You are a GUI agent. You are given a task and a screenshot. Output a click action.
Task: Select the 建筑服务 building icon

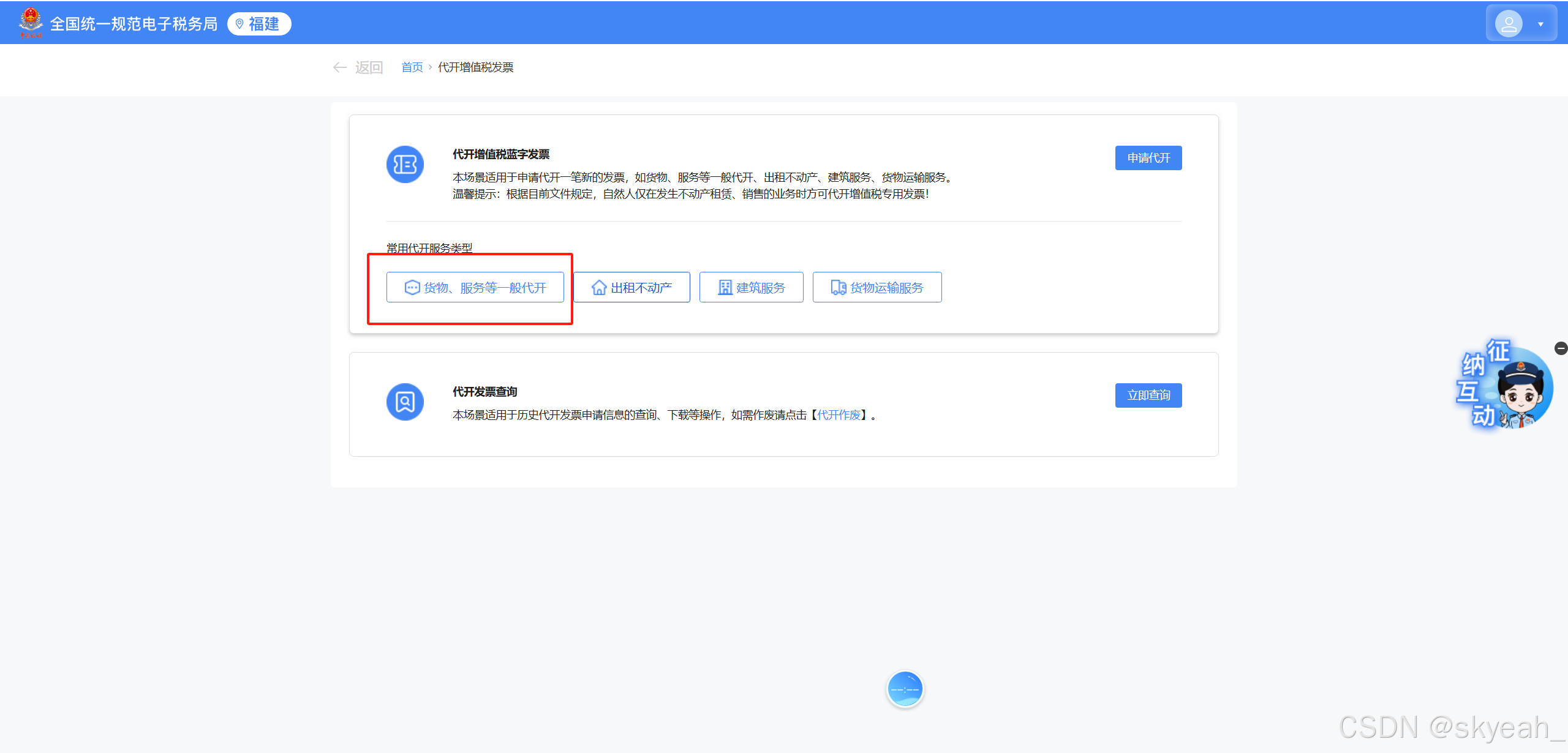(x=725, y=287)
